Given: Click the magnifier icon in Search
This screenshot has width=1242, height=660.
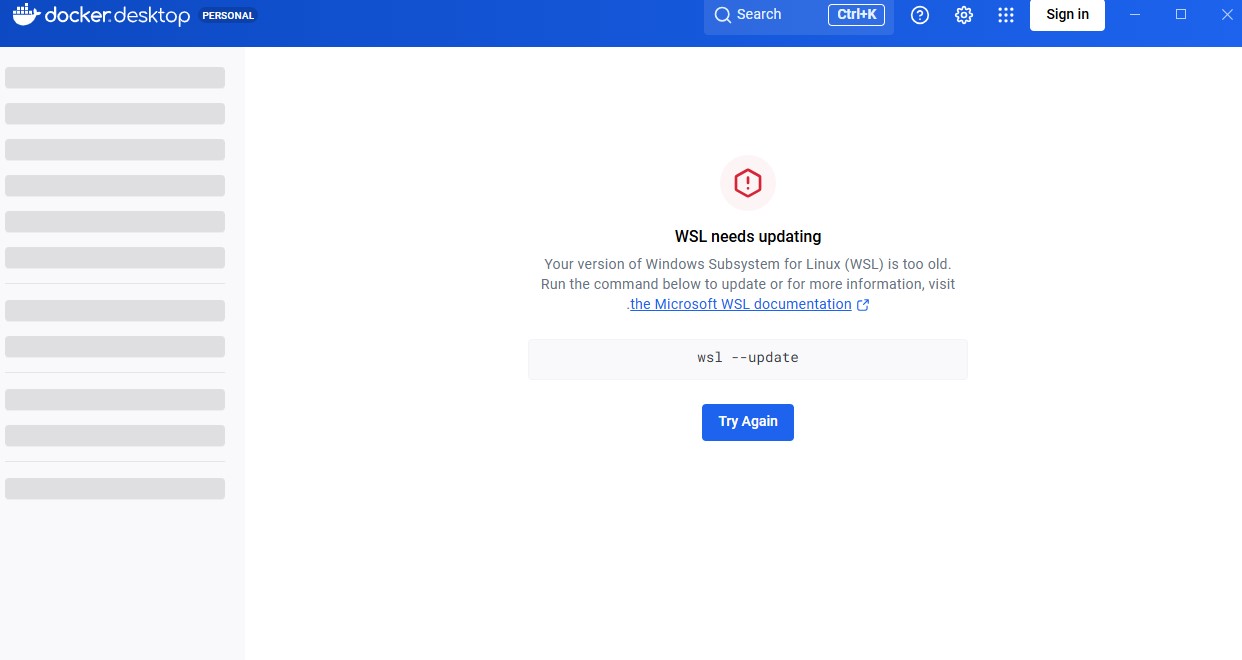Looking at the screenshot, I should pos(722,15).
